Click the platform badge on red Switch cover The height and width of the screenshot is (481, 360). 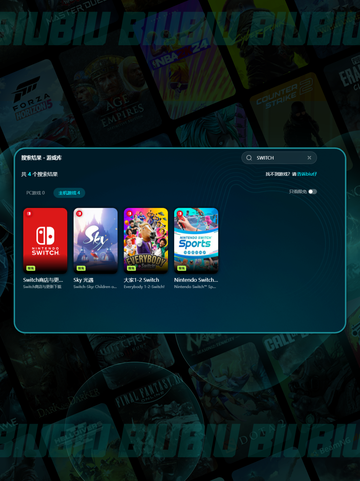pyautogui.click(x=29, y=213)
